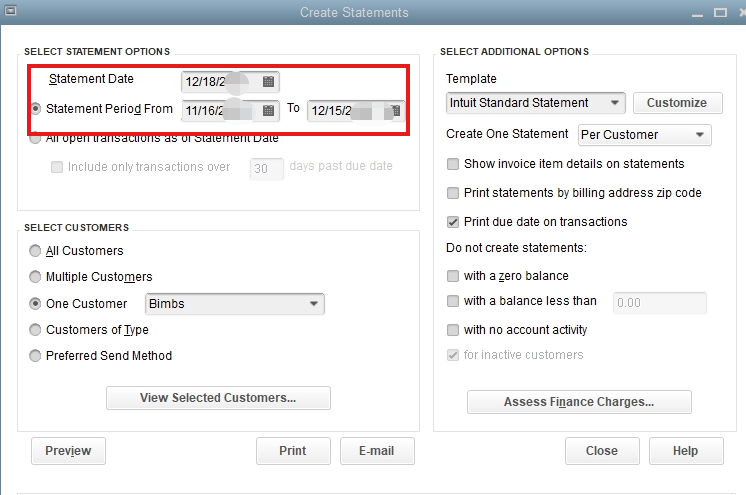This screenshot has height=495, width=746.
Task: Expand the Intuit Standard Statement template dropdown
Action: click(x=614, y=103)
